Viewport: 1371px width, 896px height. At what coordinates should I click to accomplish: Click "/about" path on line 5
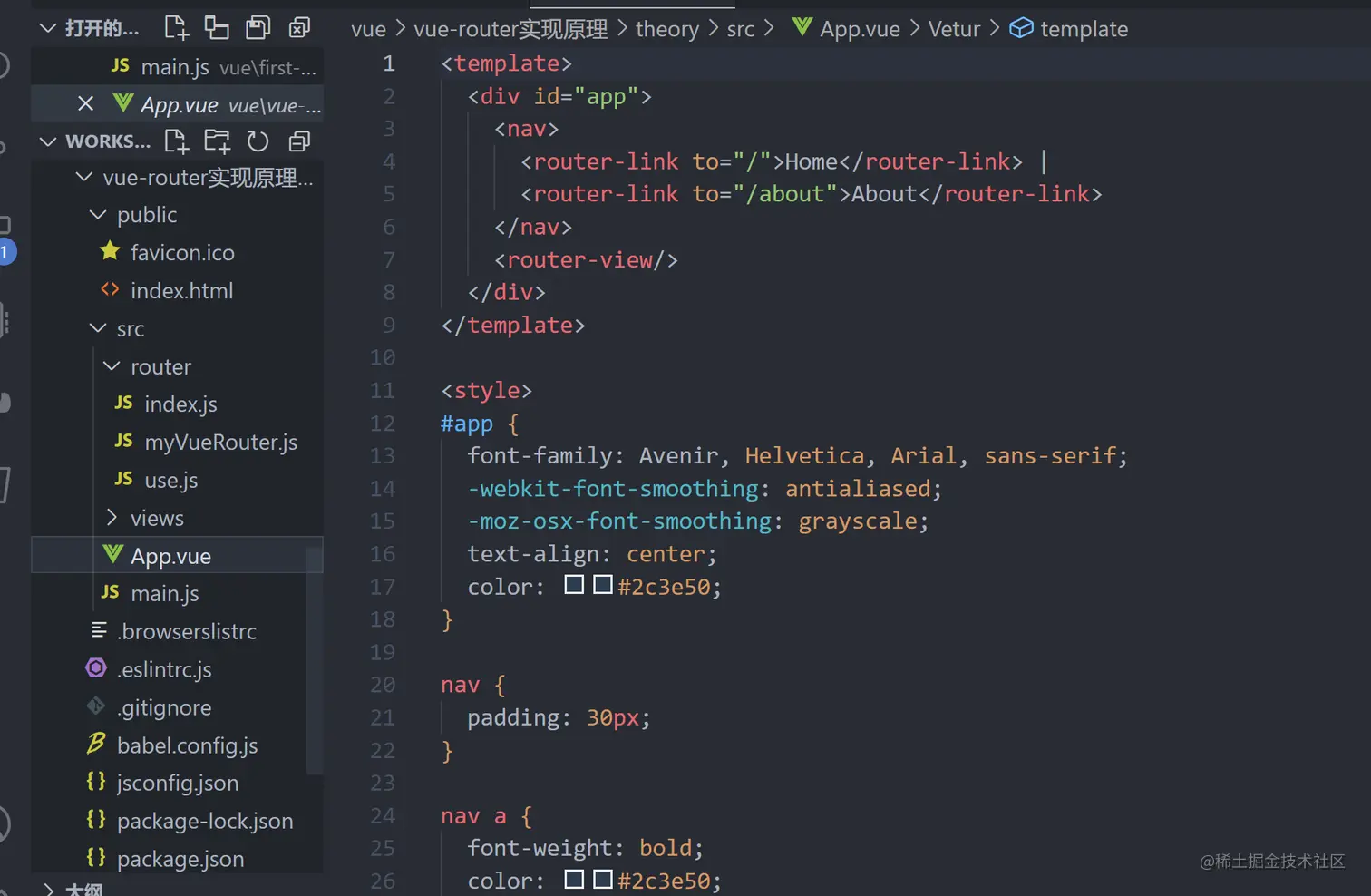pyautogui.click(x=785, y=194)
